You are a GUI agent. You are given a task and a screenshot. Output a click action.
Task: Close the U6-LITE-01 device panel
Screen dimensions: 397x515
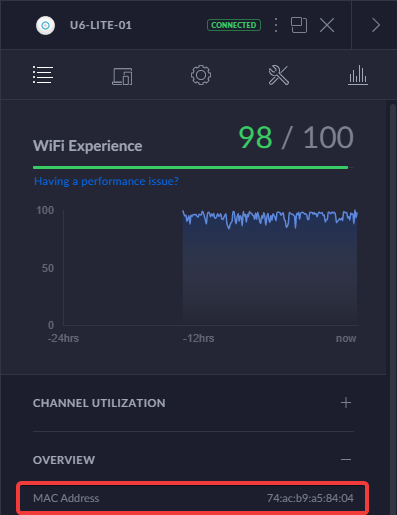point(327,25)
